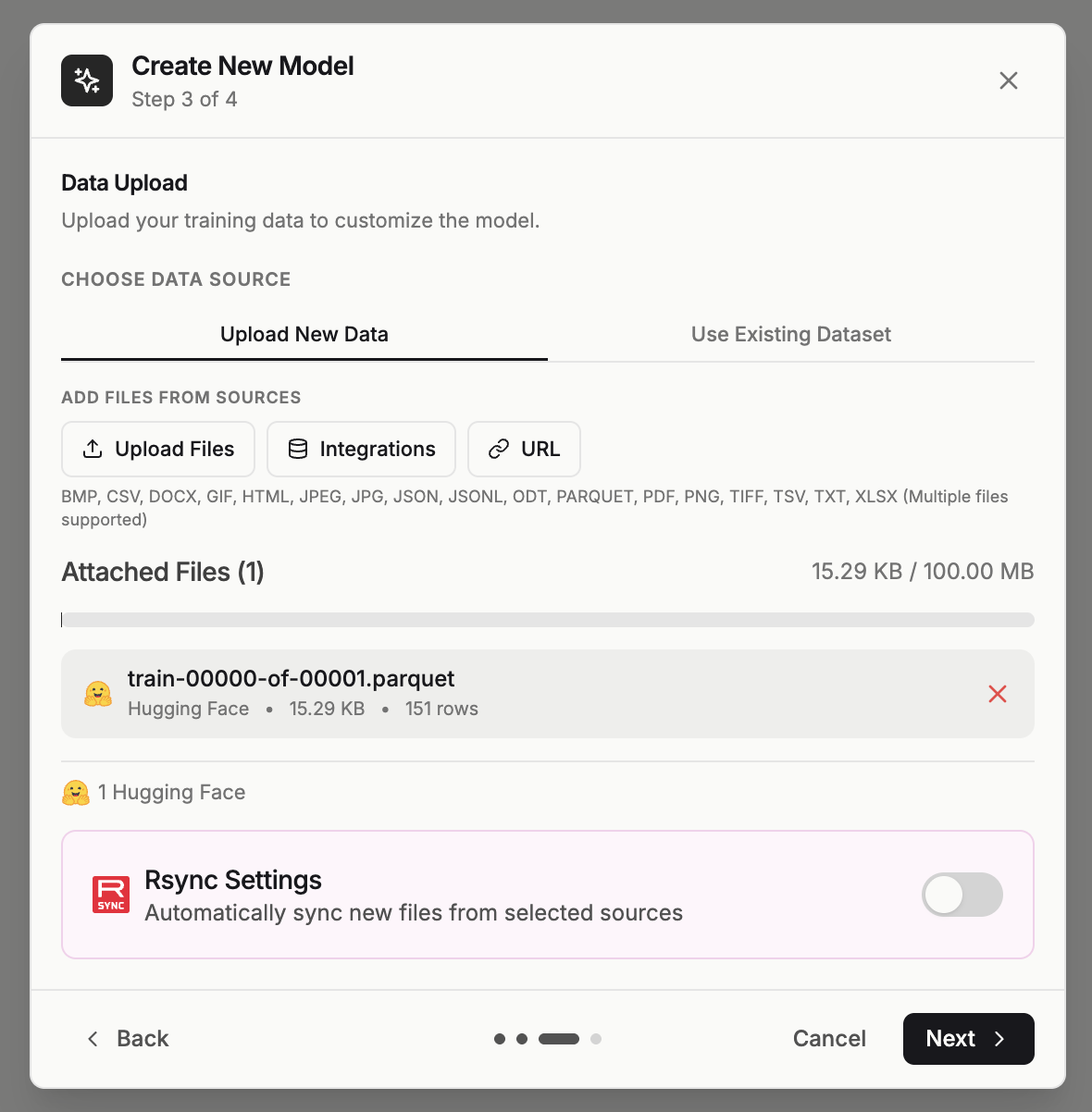Viewport: 1092px width, 1112px height.
Task: Enable the Rsync Settings toggle
Action: tap(962, 895)
